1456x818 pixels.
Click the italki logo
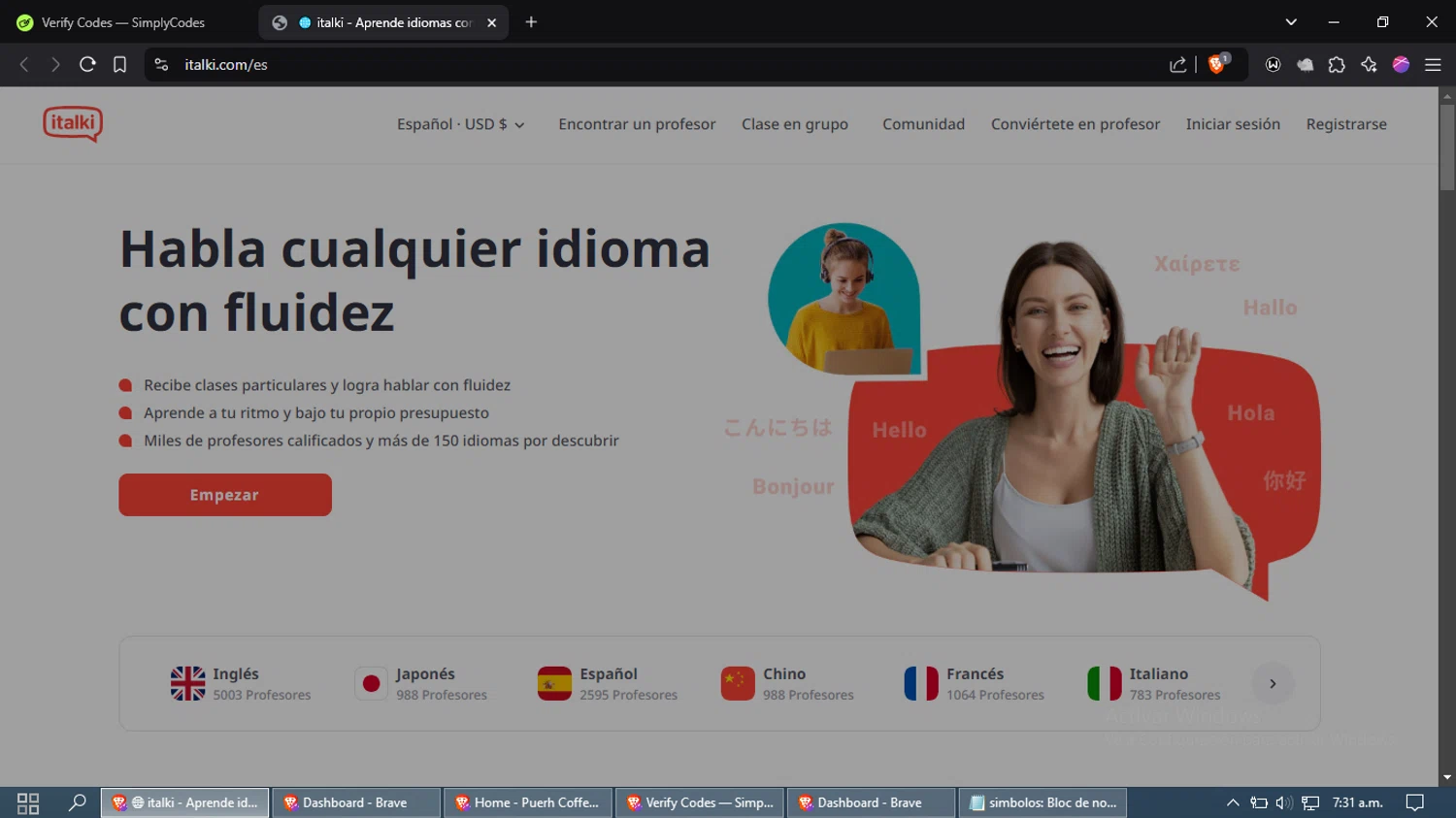[x=73, y=123]
